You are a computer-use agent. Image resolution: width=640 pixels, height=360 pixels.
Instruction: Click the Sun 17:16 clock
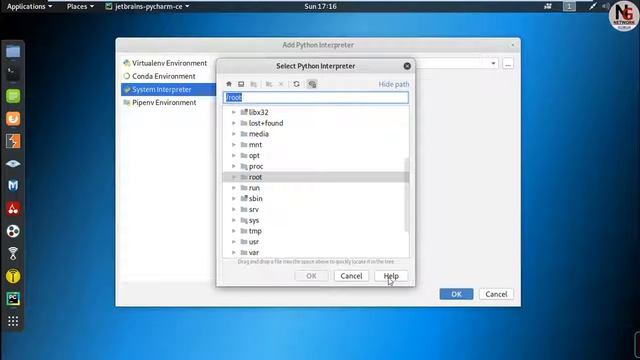pyautogui.click(x=320, y=7)
